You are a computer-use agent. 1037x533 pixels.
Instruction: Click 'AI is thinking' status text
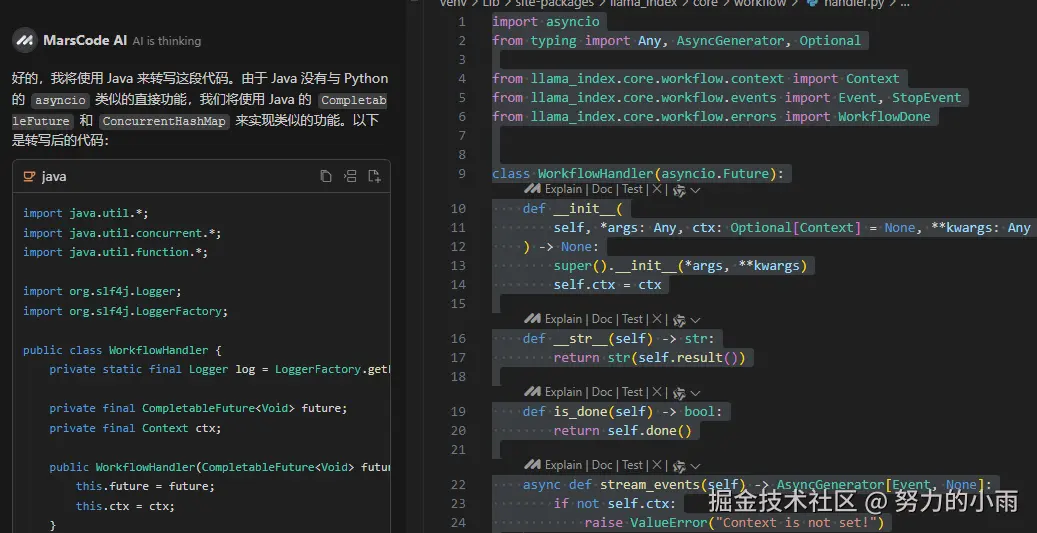pyautogui.click(x=167, y=41)
